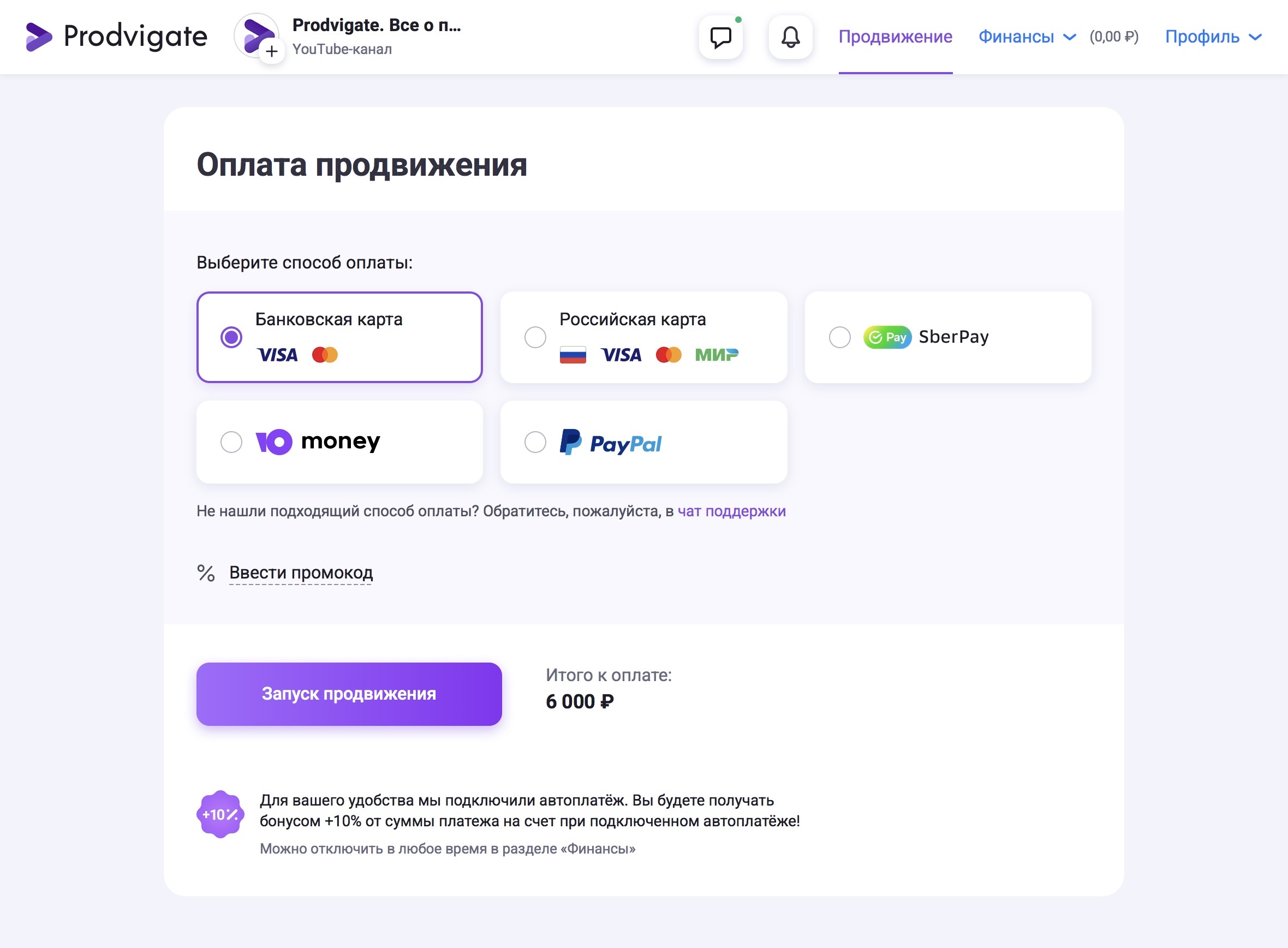Click the account balance (0,00 ₽)
Image resolution: width=1288 pixels, height=948 pixels.
1113,37
